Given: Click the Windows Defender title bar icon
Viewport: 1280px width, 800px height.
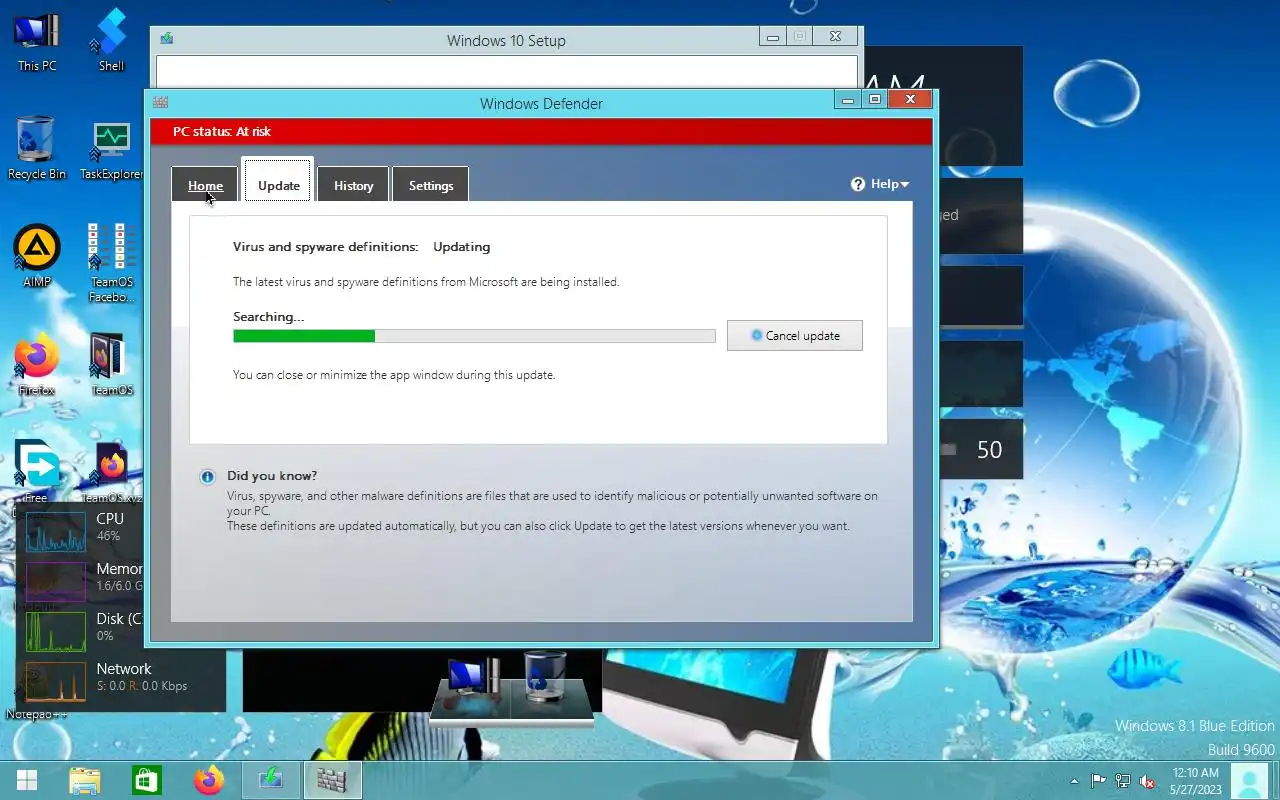Looking at the screenshot, I should point(160,102).
